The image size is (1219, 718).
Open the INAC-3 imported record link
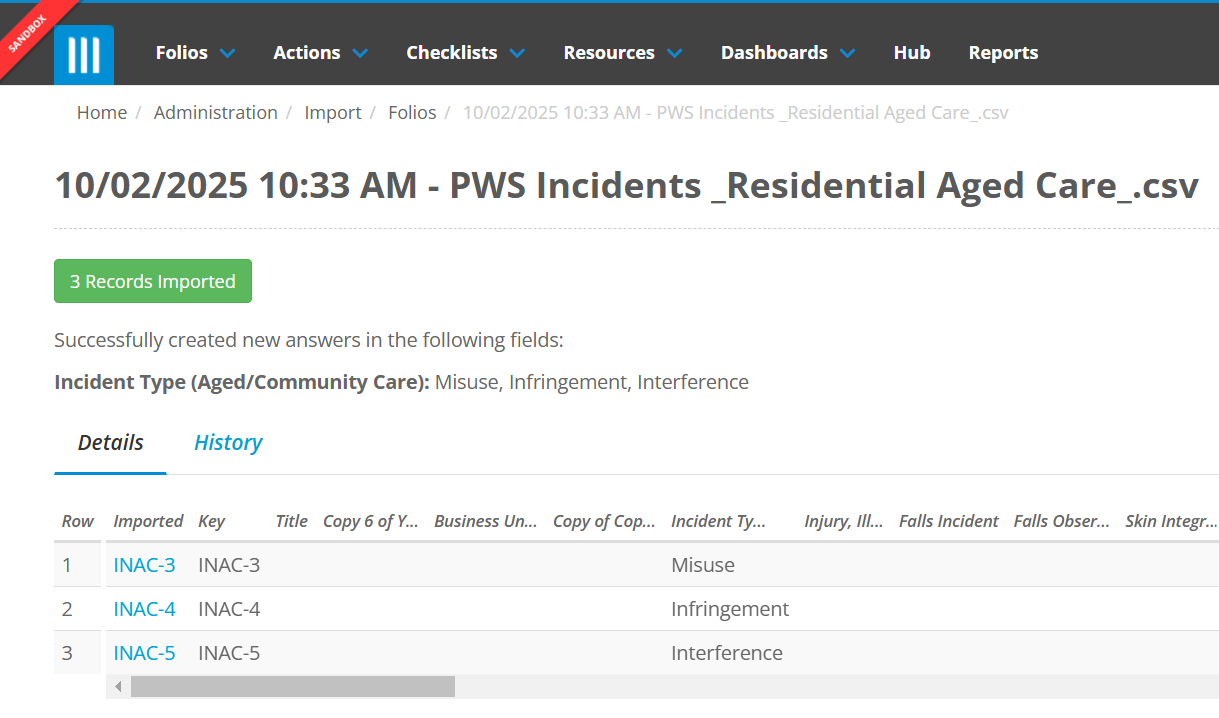click(144, 565)
